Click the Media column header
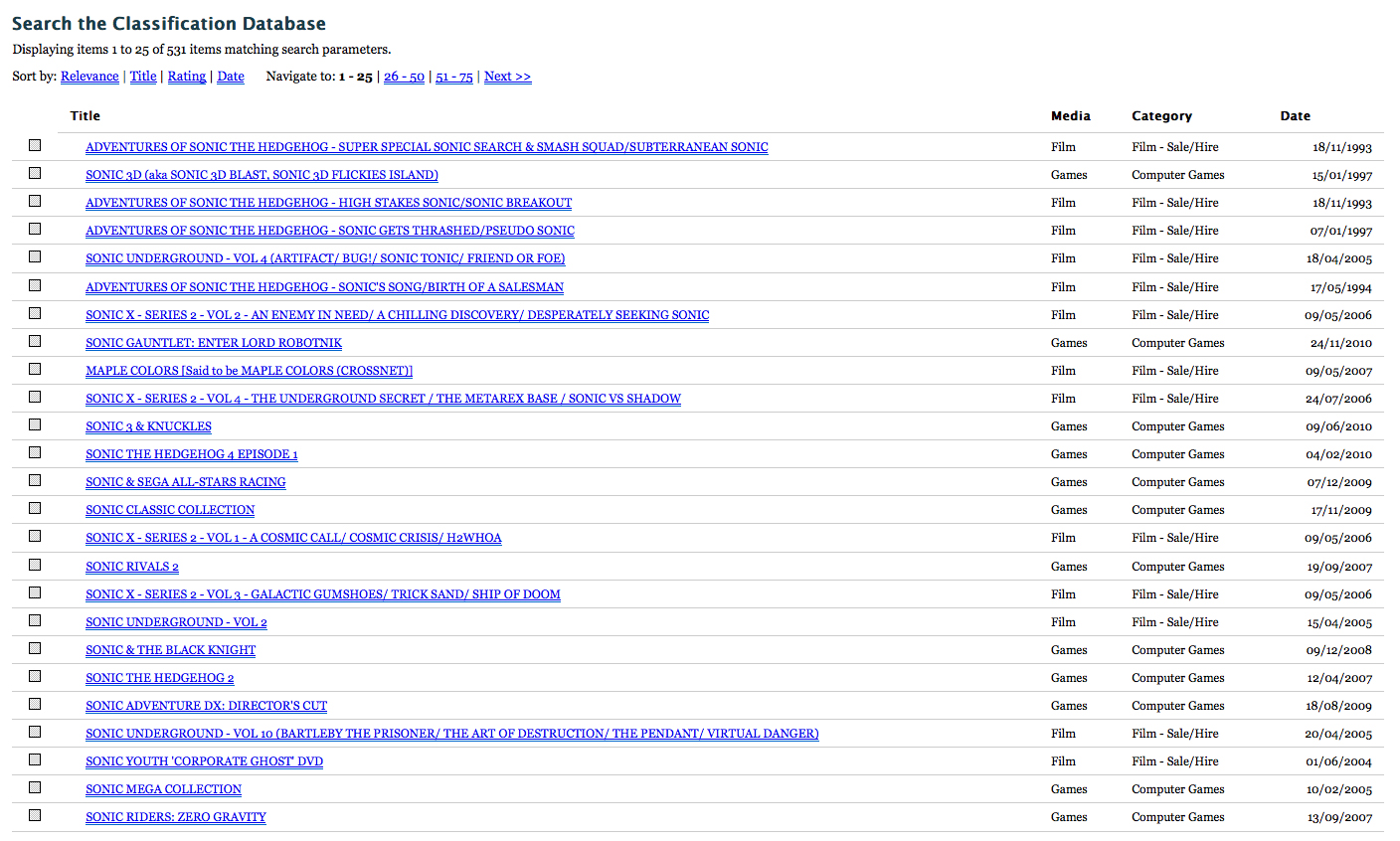 [x=1071, y=116]
